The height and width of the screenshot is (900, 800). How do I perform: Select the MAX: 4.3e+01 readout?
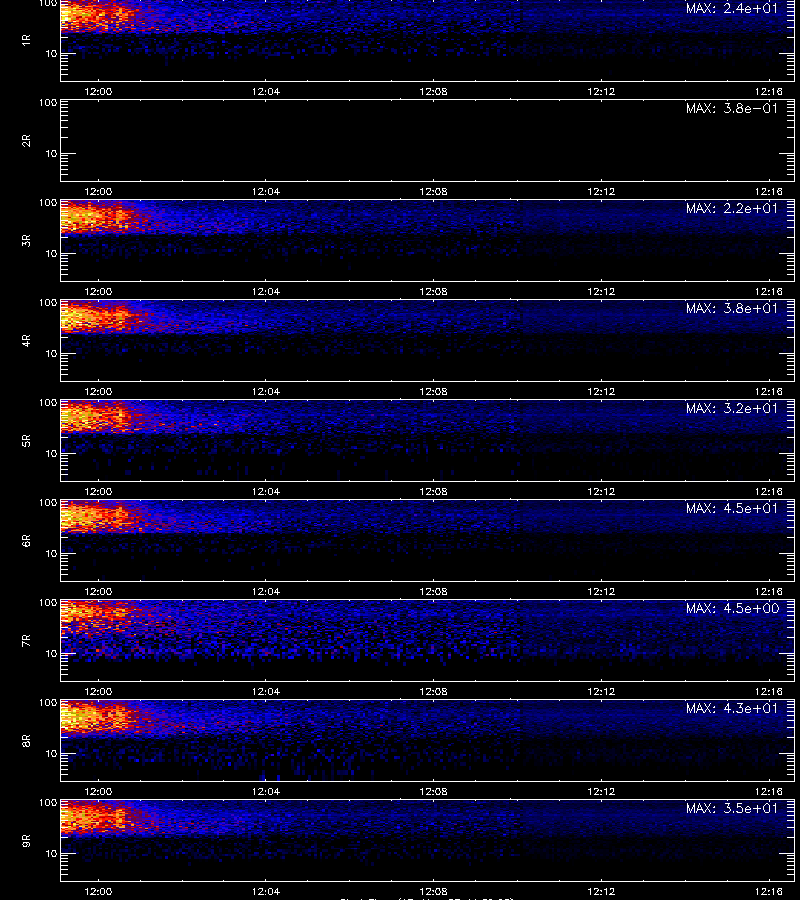point(732,708)
